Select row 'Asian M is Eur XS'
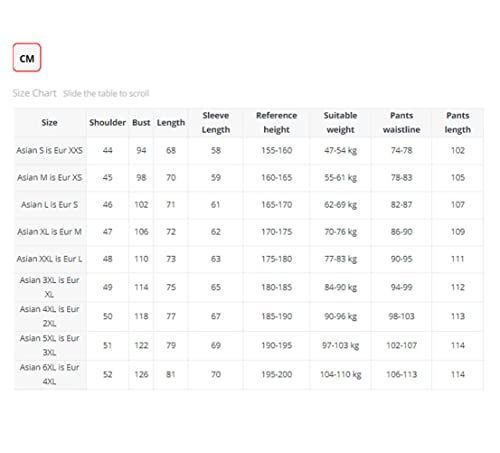 (249, 178)
